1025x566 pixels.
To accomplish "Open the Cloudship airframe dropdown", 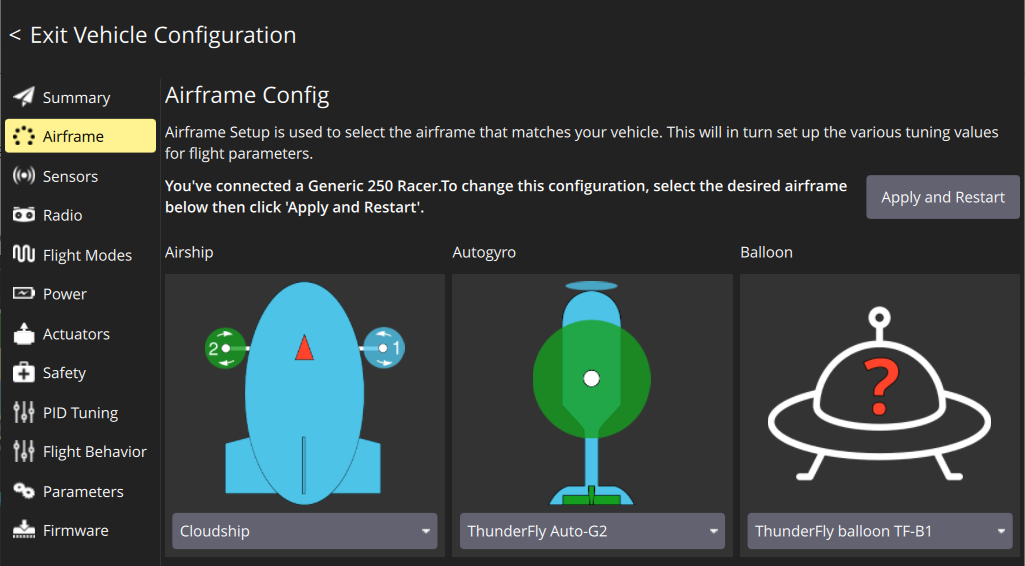I will (305, 531).
